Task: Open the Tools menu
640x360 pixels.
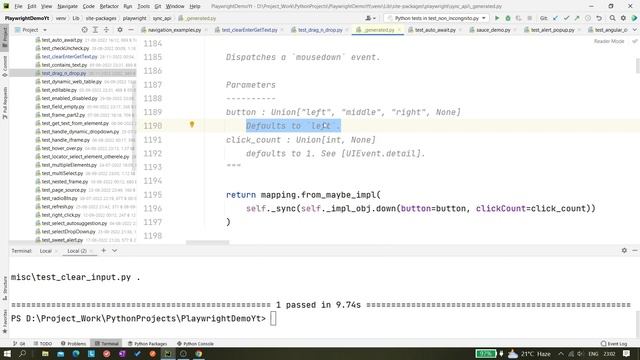Action: tap(143, 7)
